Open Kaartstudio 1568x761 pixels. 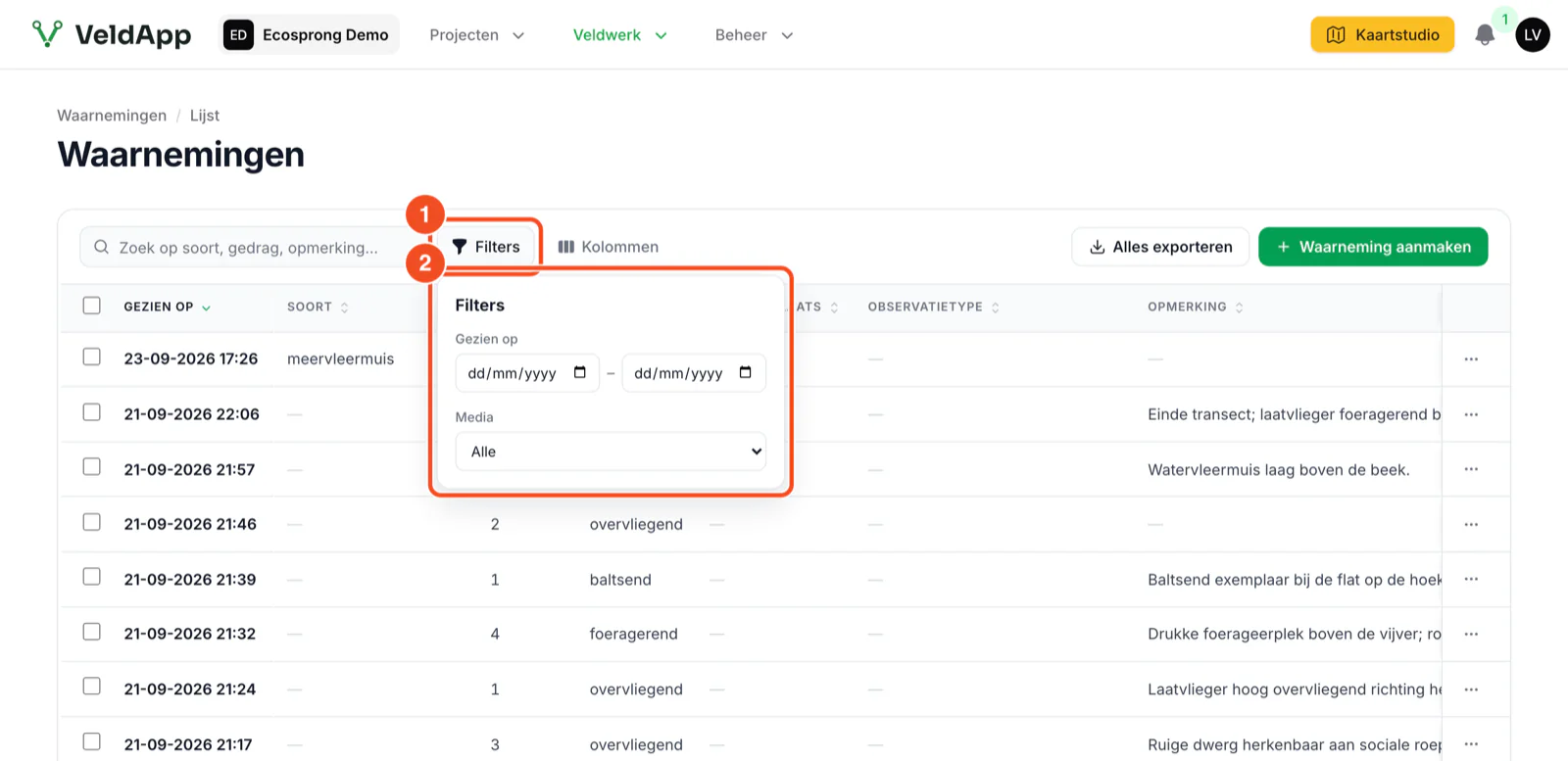coord(1383,35)
